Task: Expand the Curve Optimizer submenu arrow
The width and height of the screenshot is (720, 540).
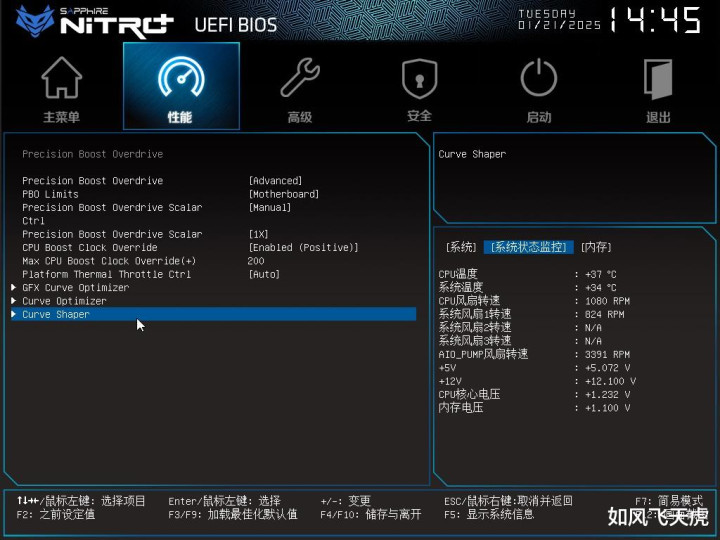Action: (x=14, y=301)
